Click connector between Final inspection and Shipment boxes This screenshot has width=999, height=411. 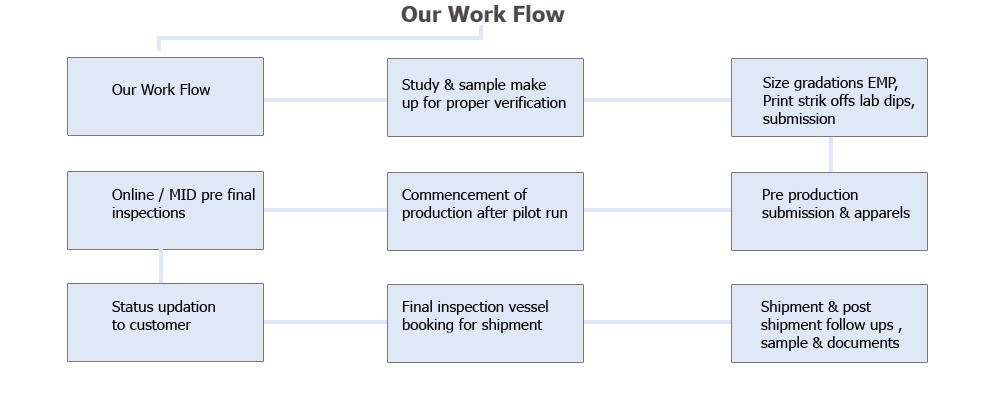657,322
